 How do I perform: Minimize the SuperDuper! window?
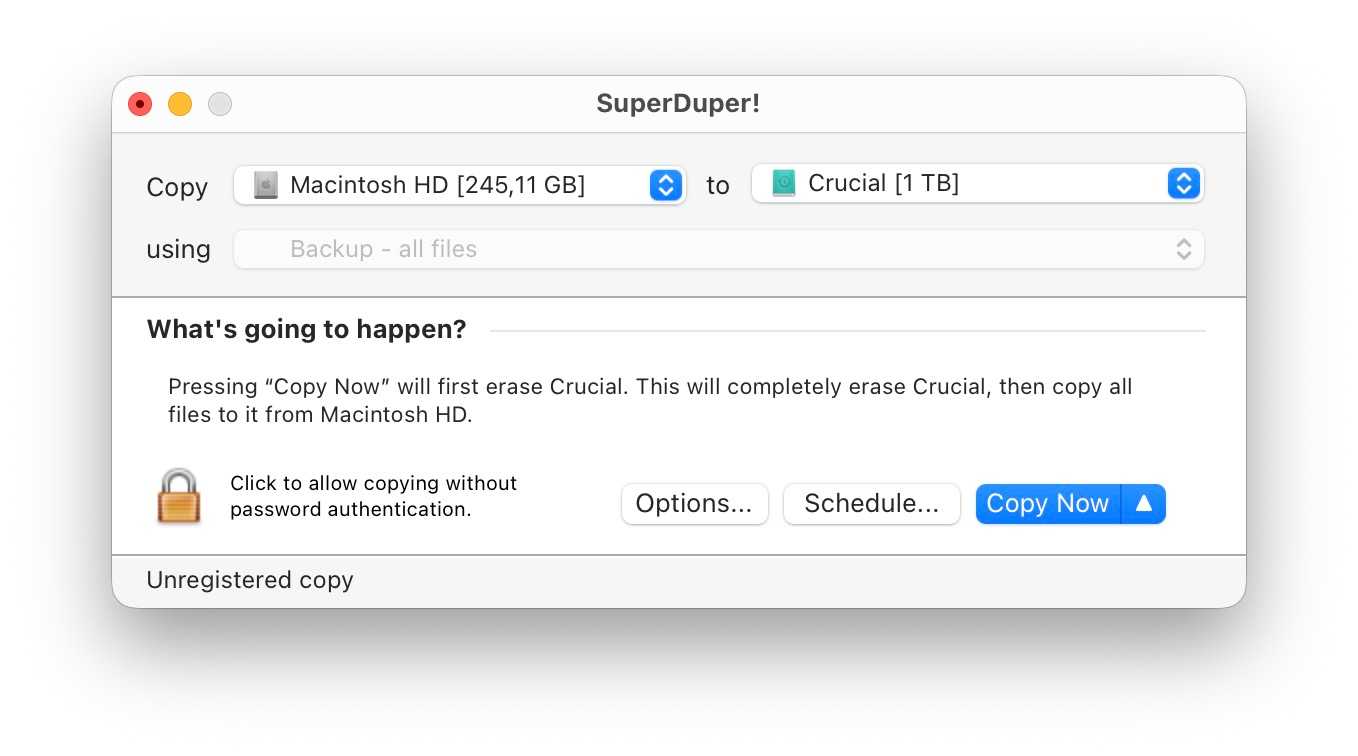[180, 104]
